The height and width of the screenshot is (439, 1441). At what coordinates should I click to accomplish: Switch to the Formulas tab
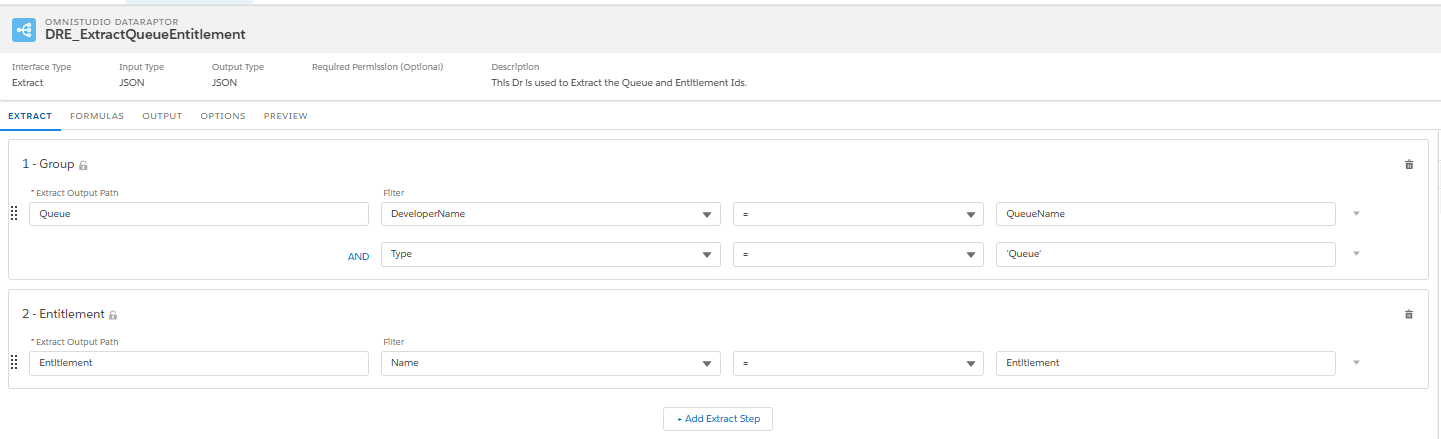pyautogui.click(x=97, y=116)
